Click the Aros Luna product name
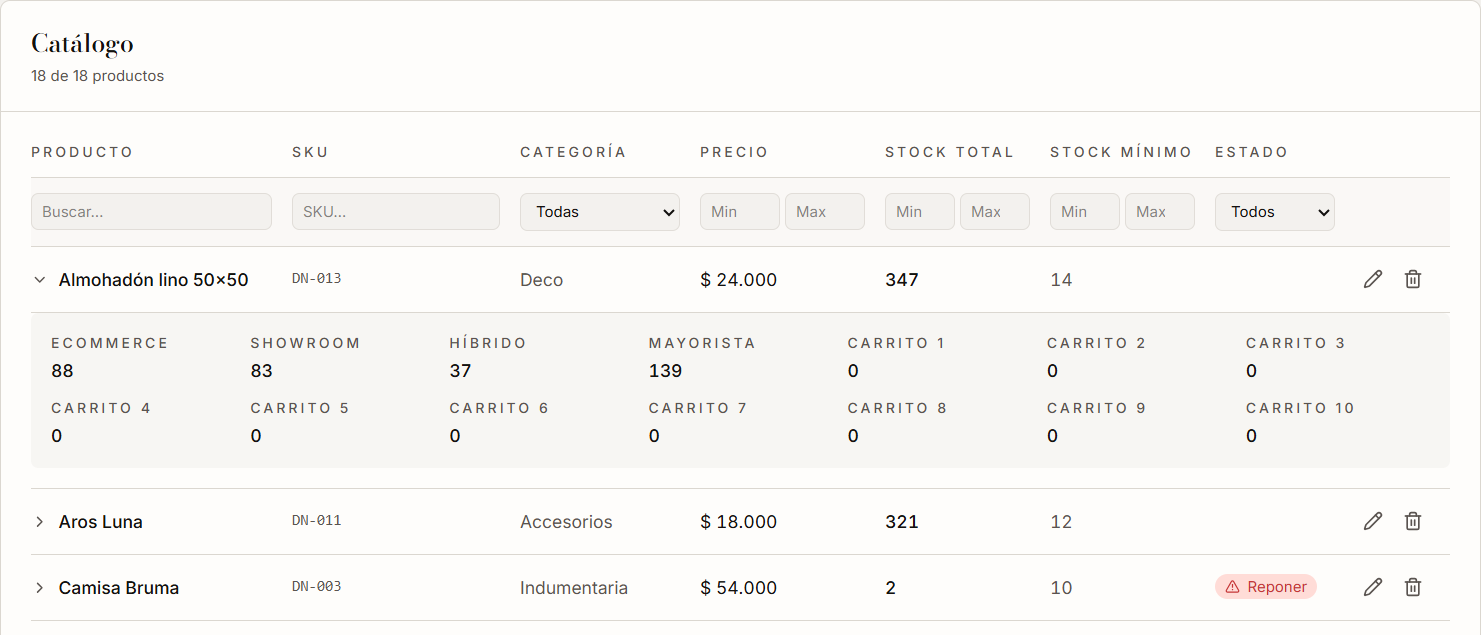The width and height of the screenshot is (1481, 635). click(101, 522)
